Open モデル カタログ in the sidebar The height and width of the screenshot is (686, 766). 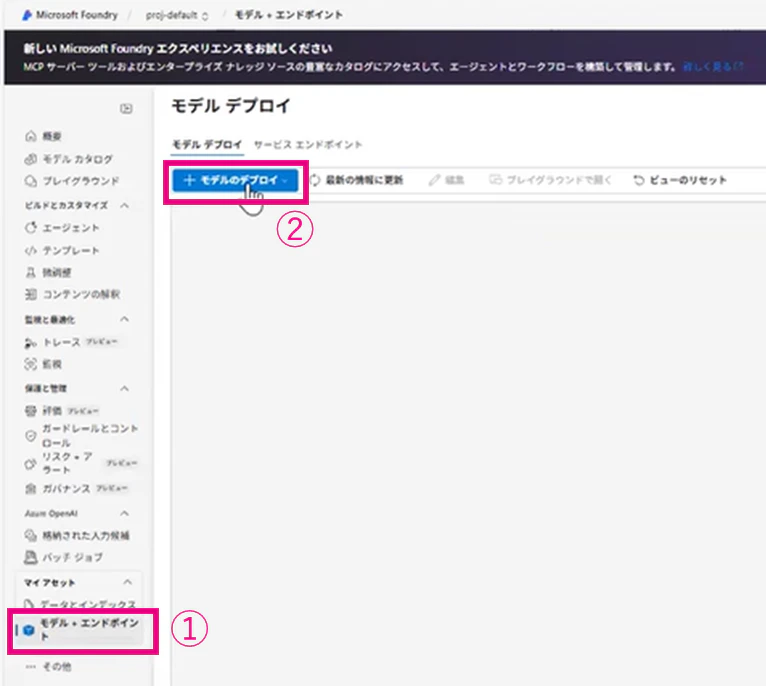pyautogui.click(x=69, y=159)
